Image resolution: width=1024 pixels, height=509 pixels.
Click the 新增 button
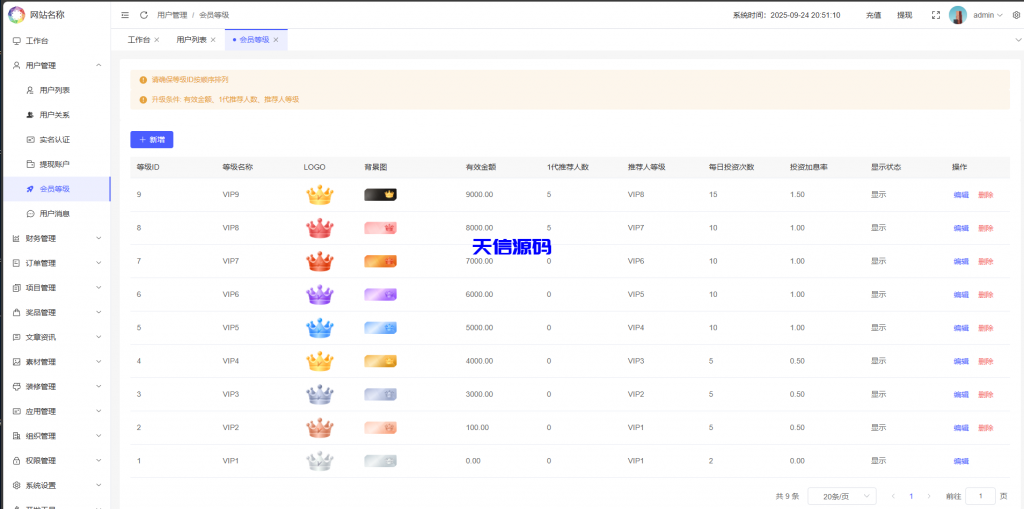[x=152, y=139]
